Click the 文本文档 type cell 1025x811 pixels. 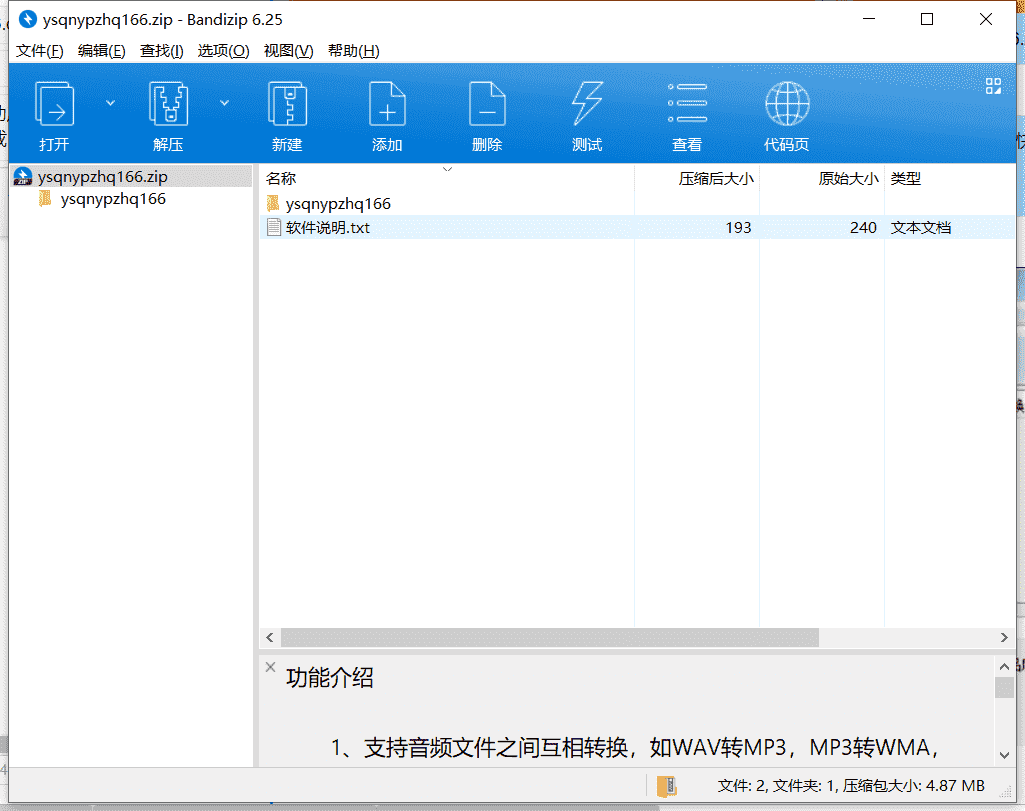coord(920,227)
